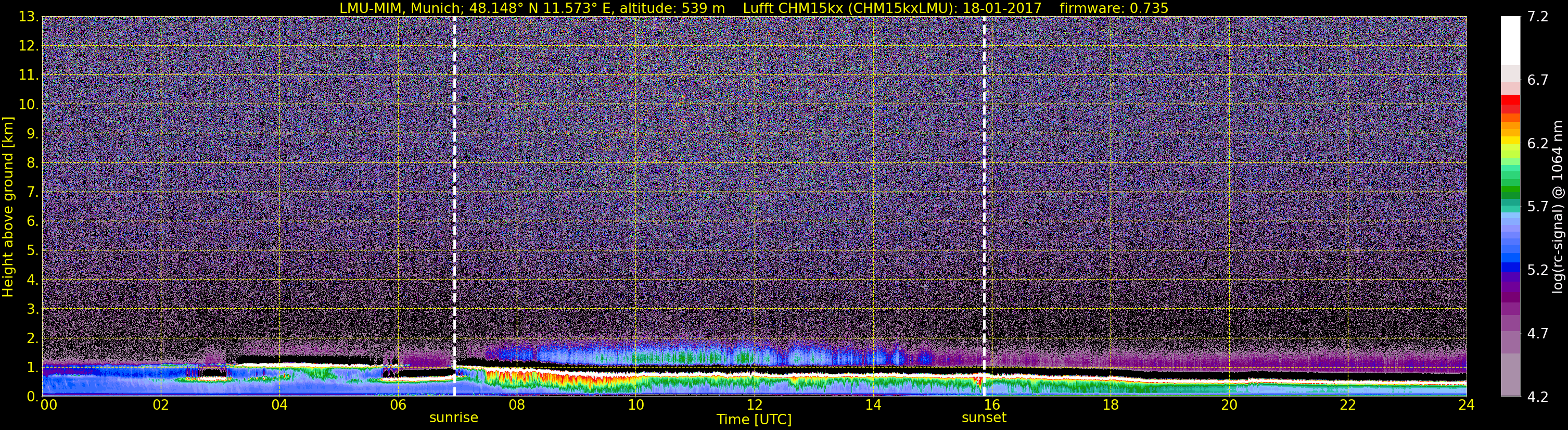Click the 18 tick label on time axis

tap(1110, 405)
